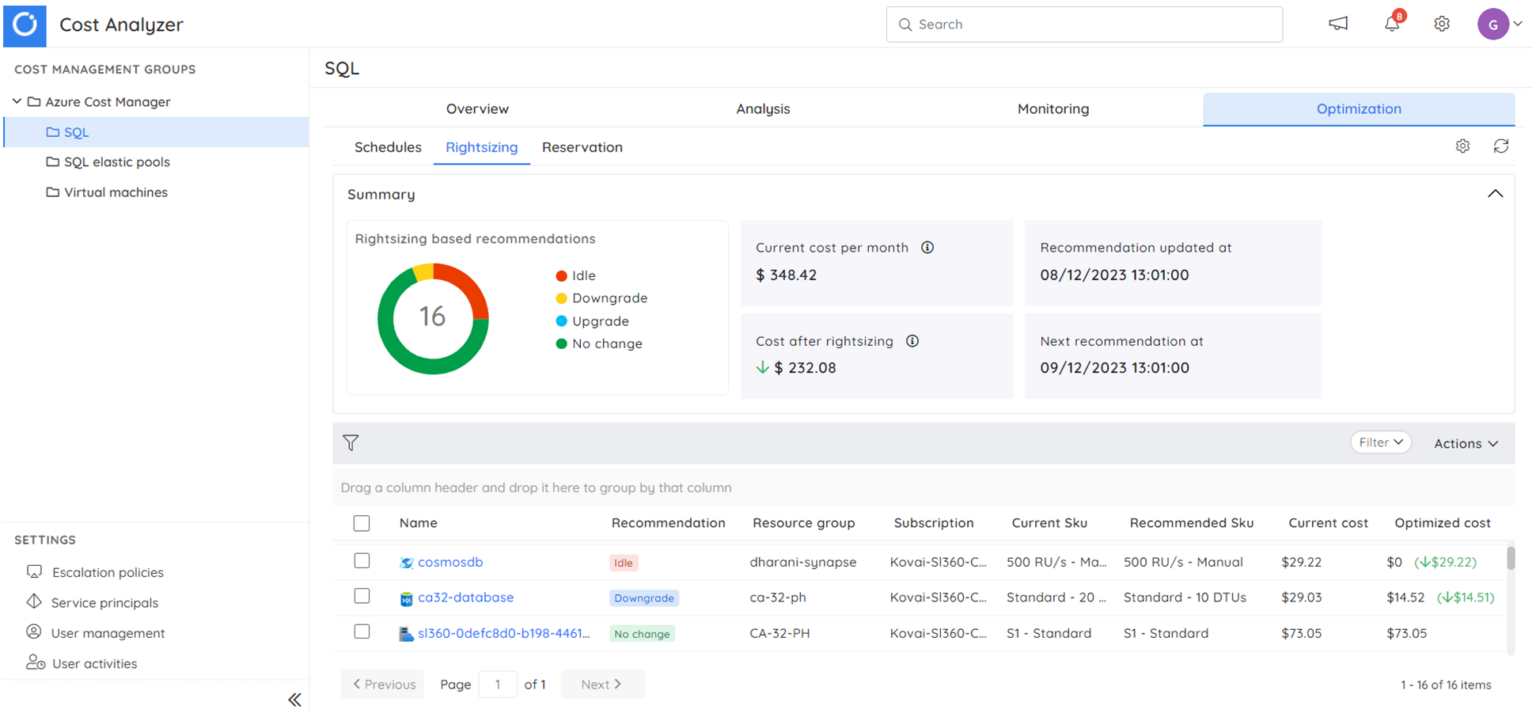Collapse the Azure Cost Manager tree
The image size is (1536, 717).
tap(16, 101)
